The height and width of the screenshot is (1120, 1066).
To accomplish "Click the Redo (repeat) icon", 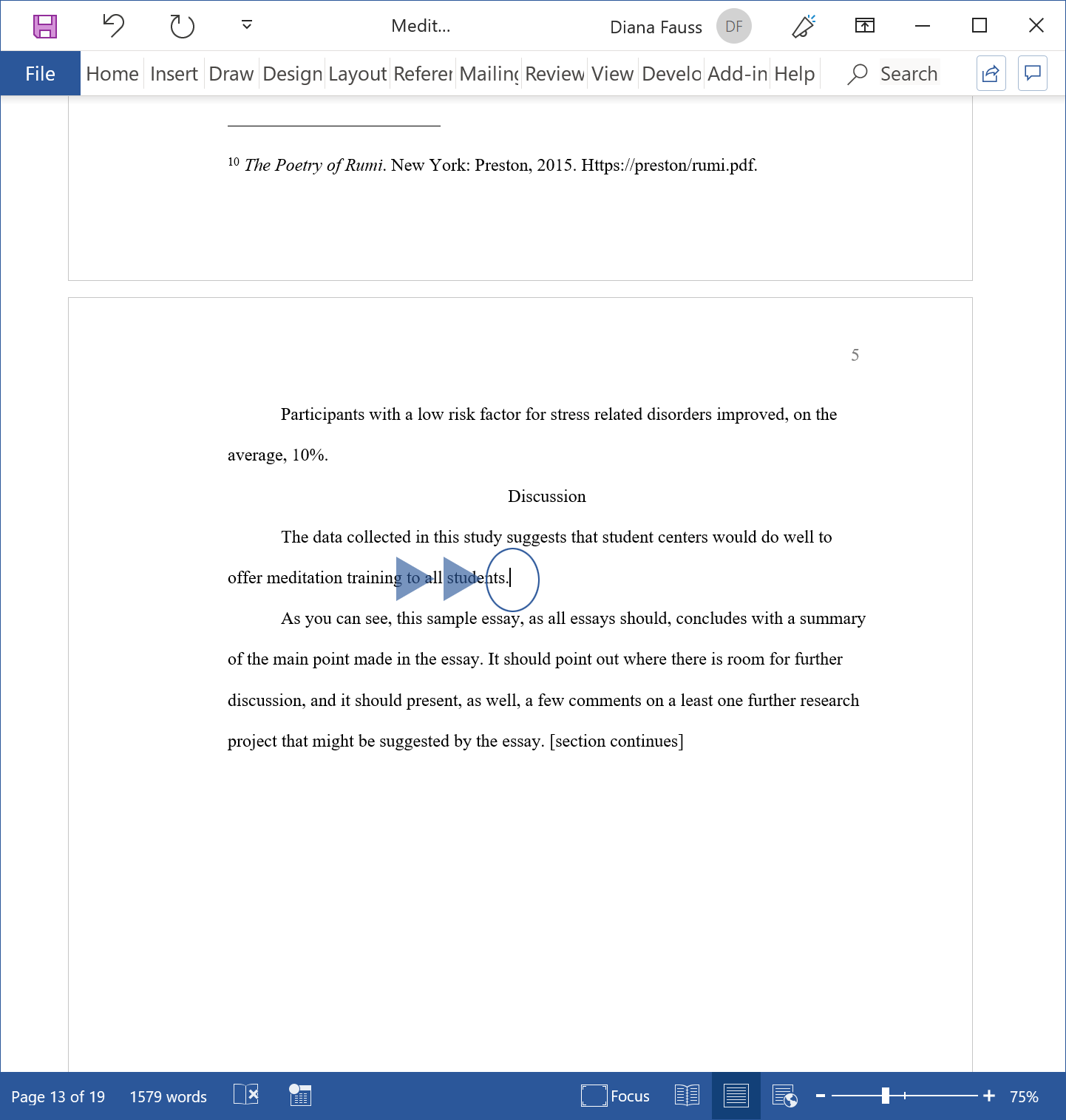I will point(182,27).
